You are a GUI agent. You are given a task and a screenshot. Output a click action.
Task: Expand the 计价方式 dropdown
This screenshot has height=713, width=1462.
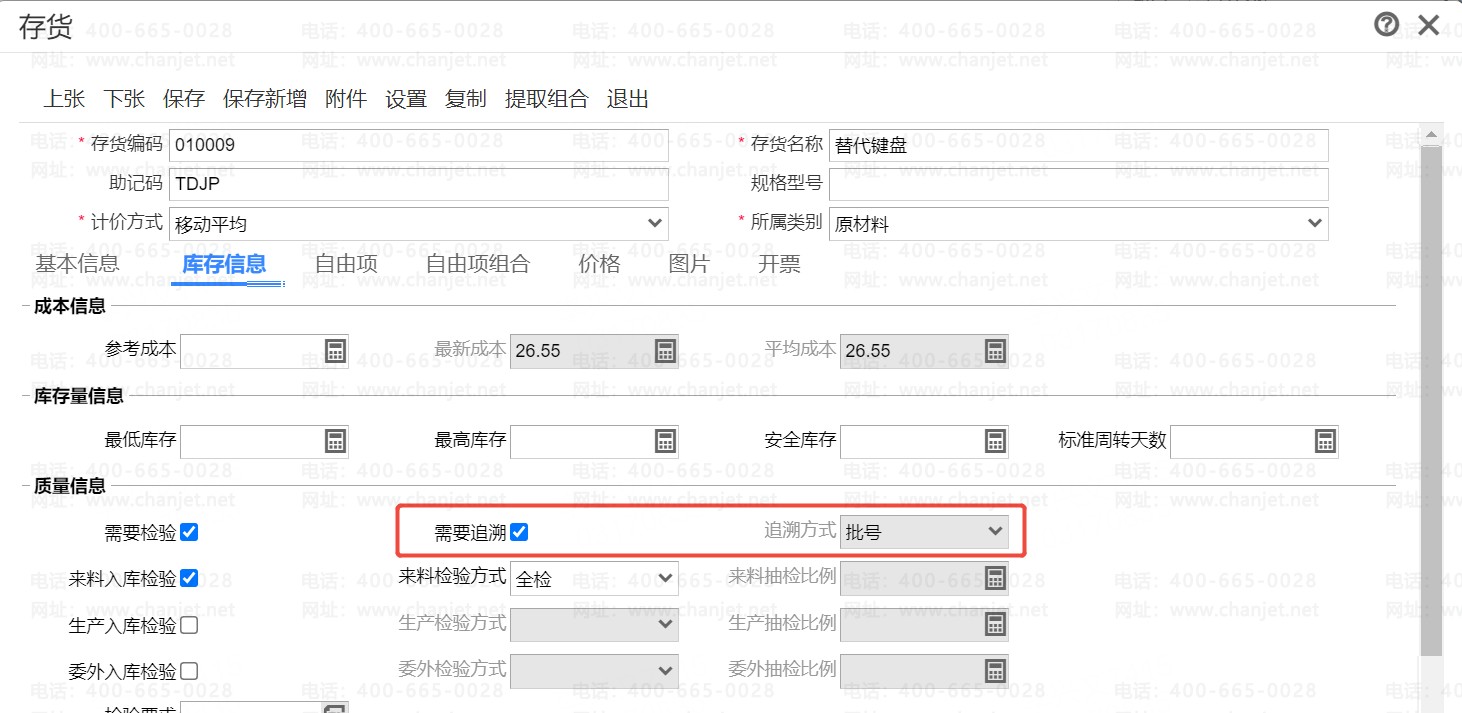pyautogui.click(x=655, y=223)
